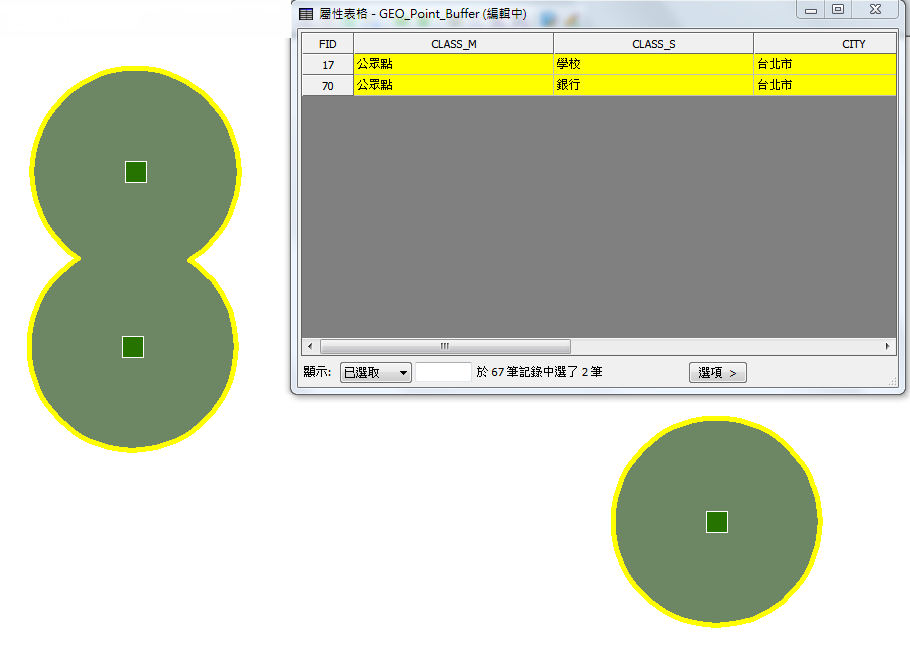Click 公眾點 cell in FID 17 row
Screen dimensions: 910x650
(453, 64)
